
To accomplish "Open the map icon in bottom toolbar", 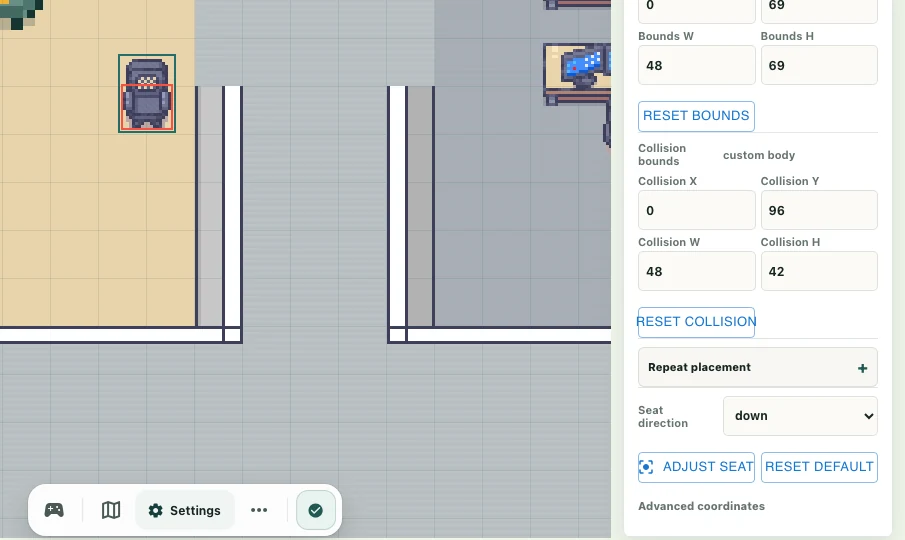I will pos(111,510).
